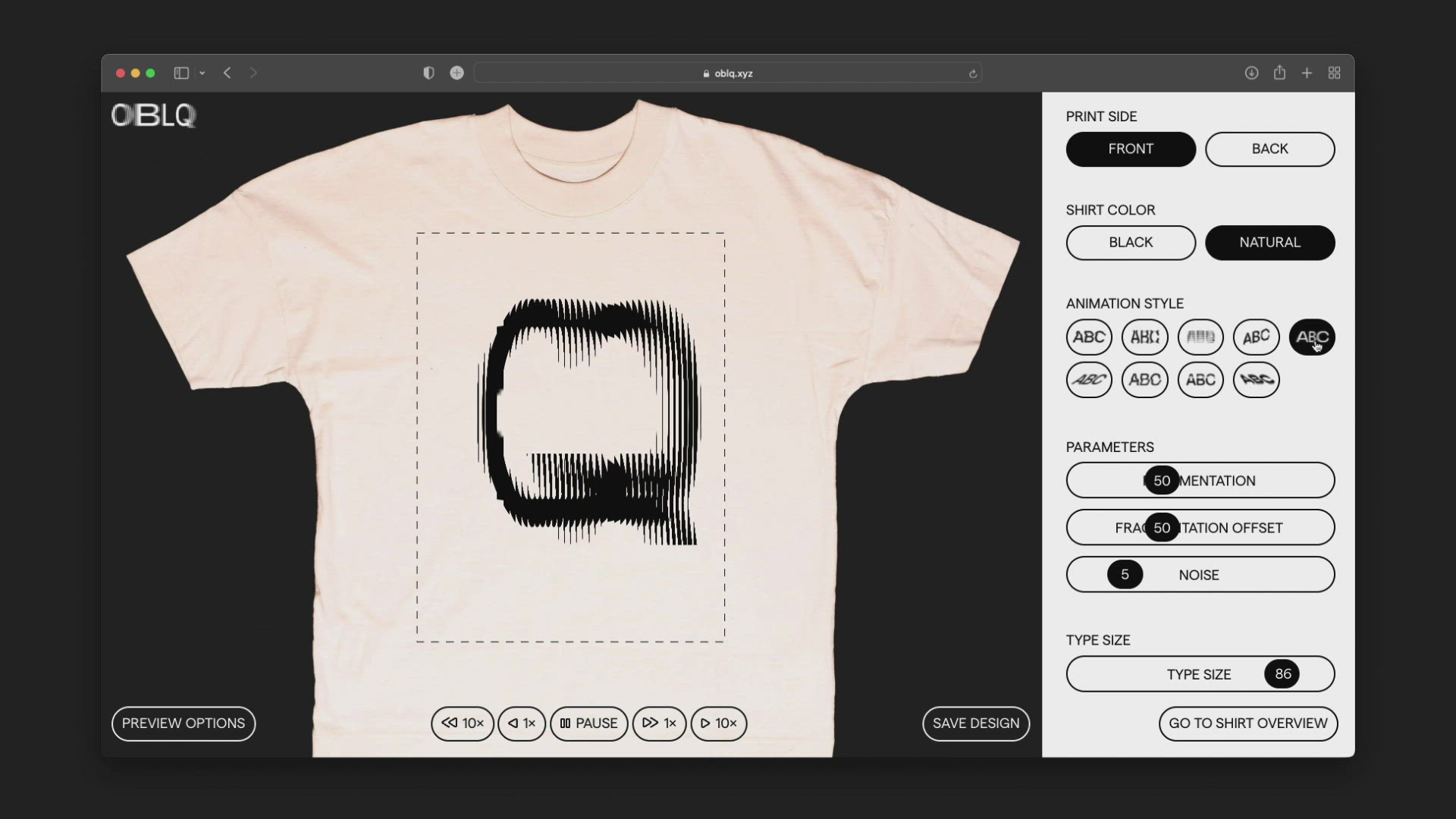Choose the blurred-lines ABC animation style
Viewport: 1456px width, 819px height.
1200,337
